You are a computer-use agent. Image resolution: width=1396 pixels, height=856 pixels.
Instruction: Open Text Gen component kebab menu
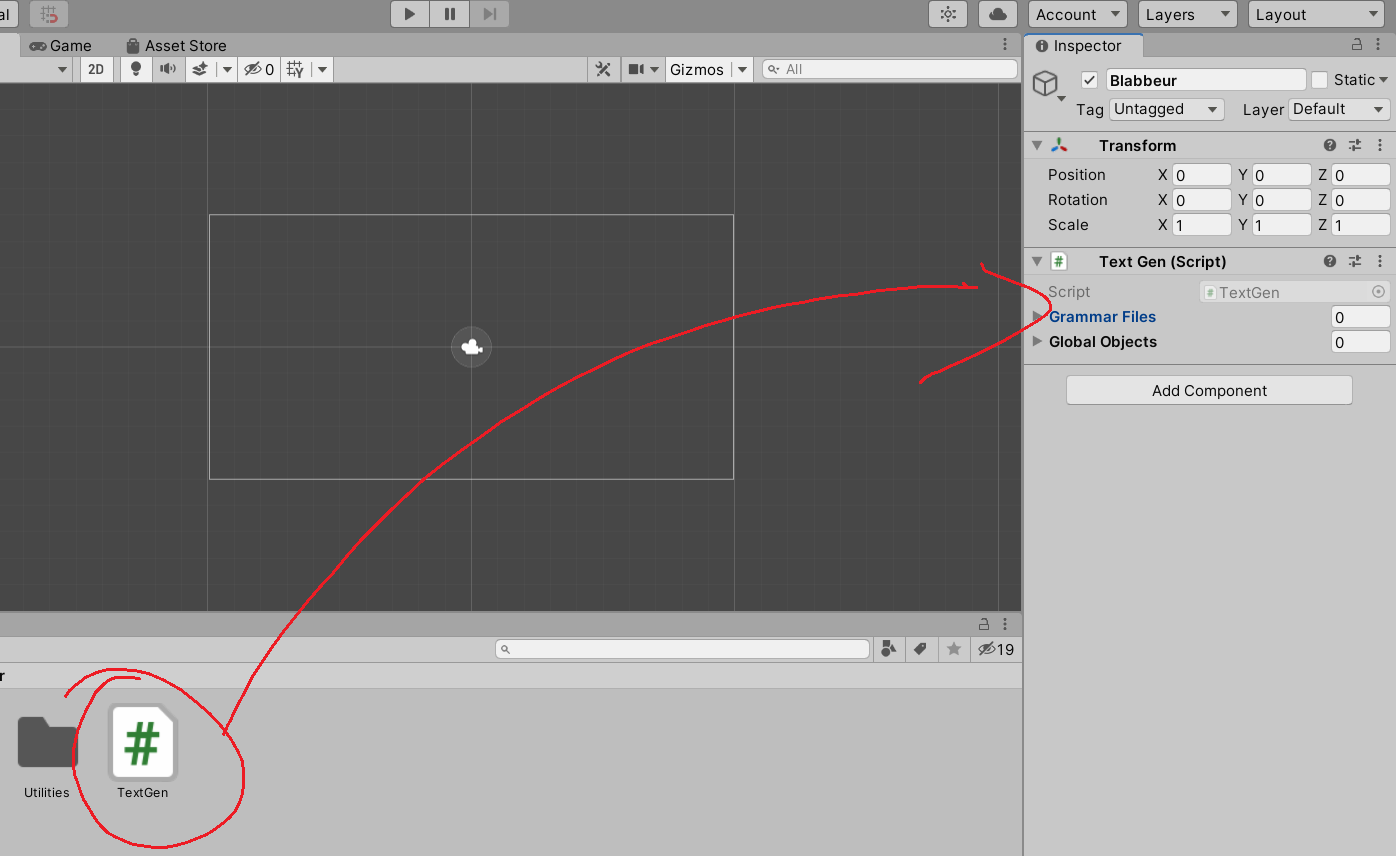point(1380,262)
